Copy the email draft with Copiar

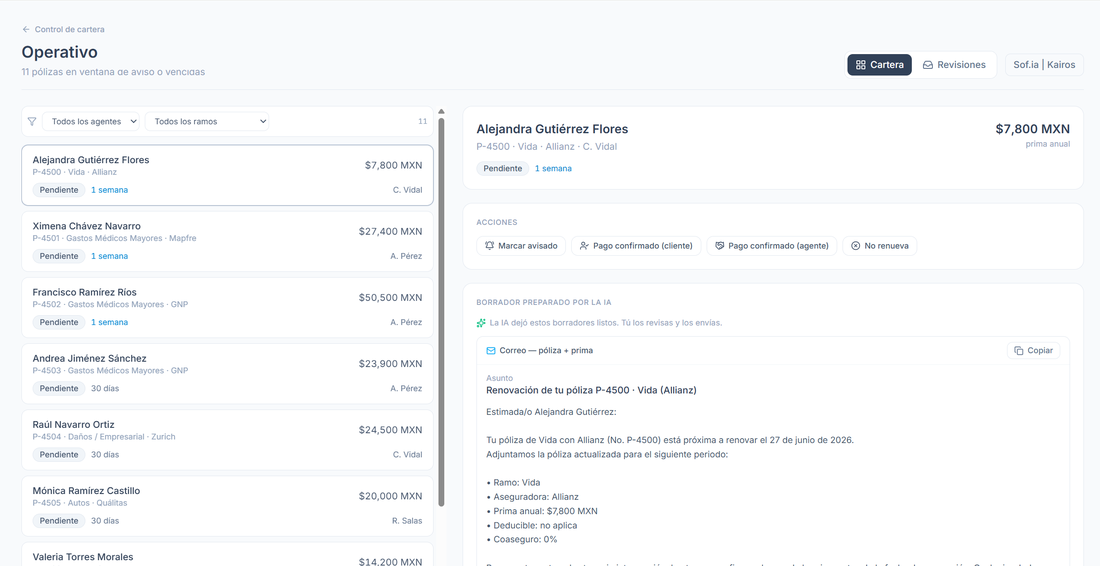[x=1033, y=350]
